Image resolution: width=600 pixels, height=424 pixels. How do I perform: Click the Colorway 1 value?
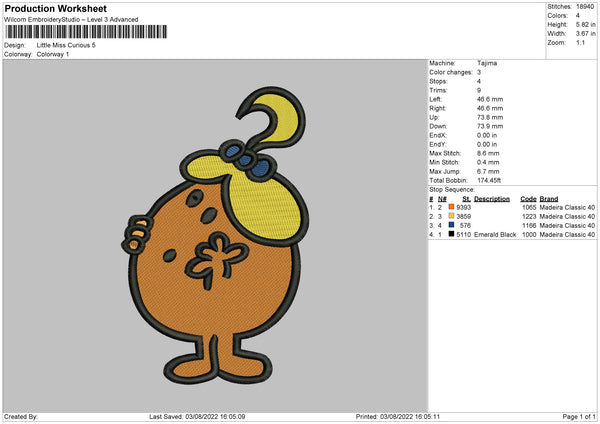(x=54, y=54)
